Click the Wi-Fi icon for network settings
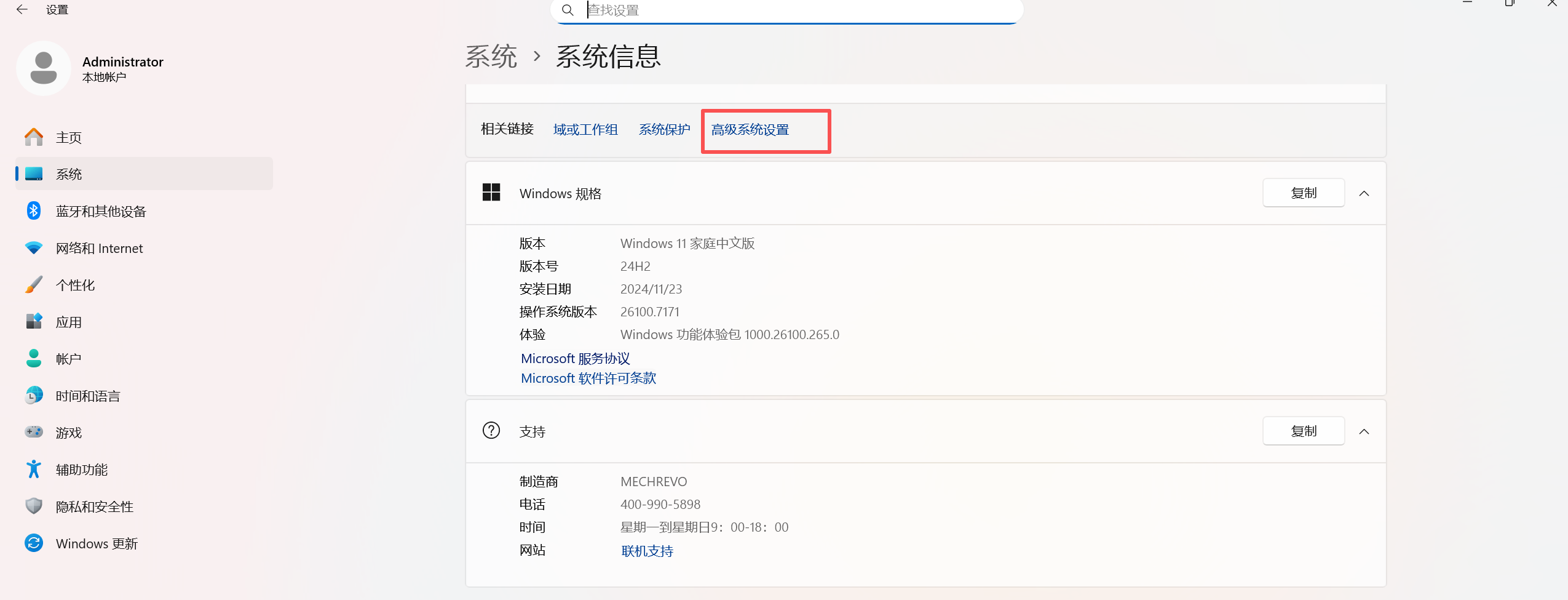 [34, 247]
